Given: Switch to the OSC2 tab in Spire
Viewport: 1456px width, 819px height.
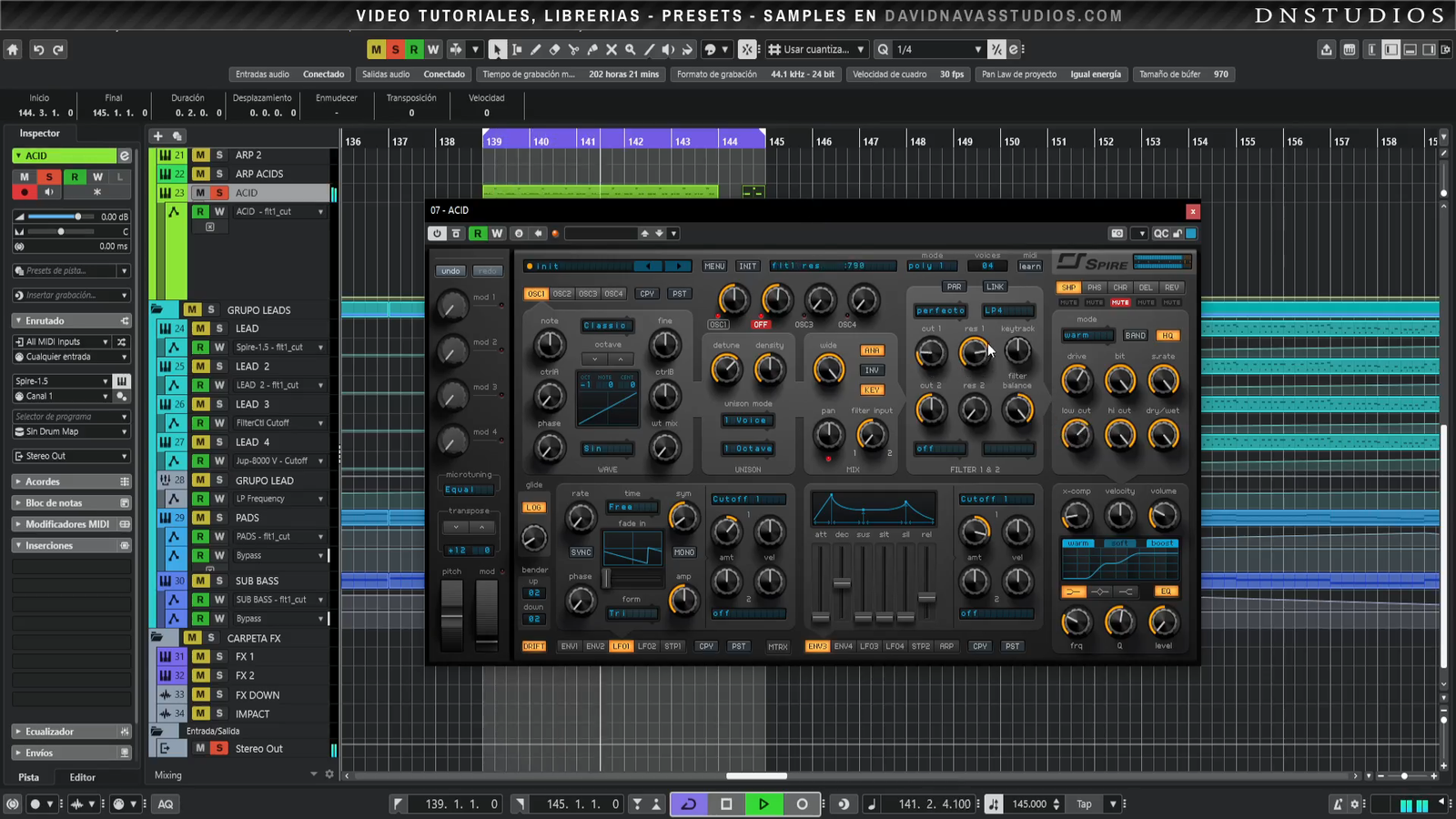Looking at the screenshot, I should pyautogui.click(x=562, y=294).
